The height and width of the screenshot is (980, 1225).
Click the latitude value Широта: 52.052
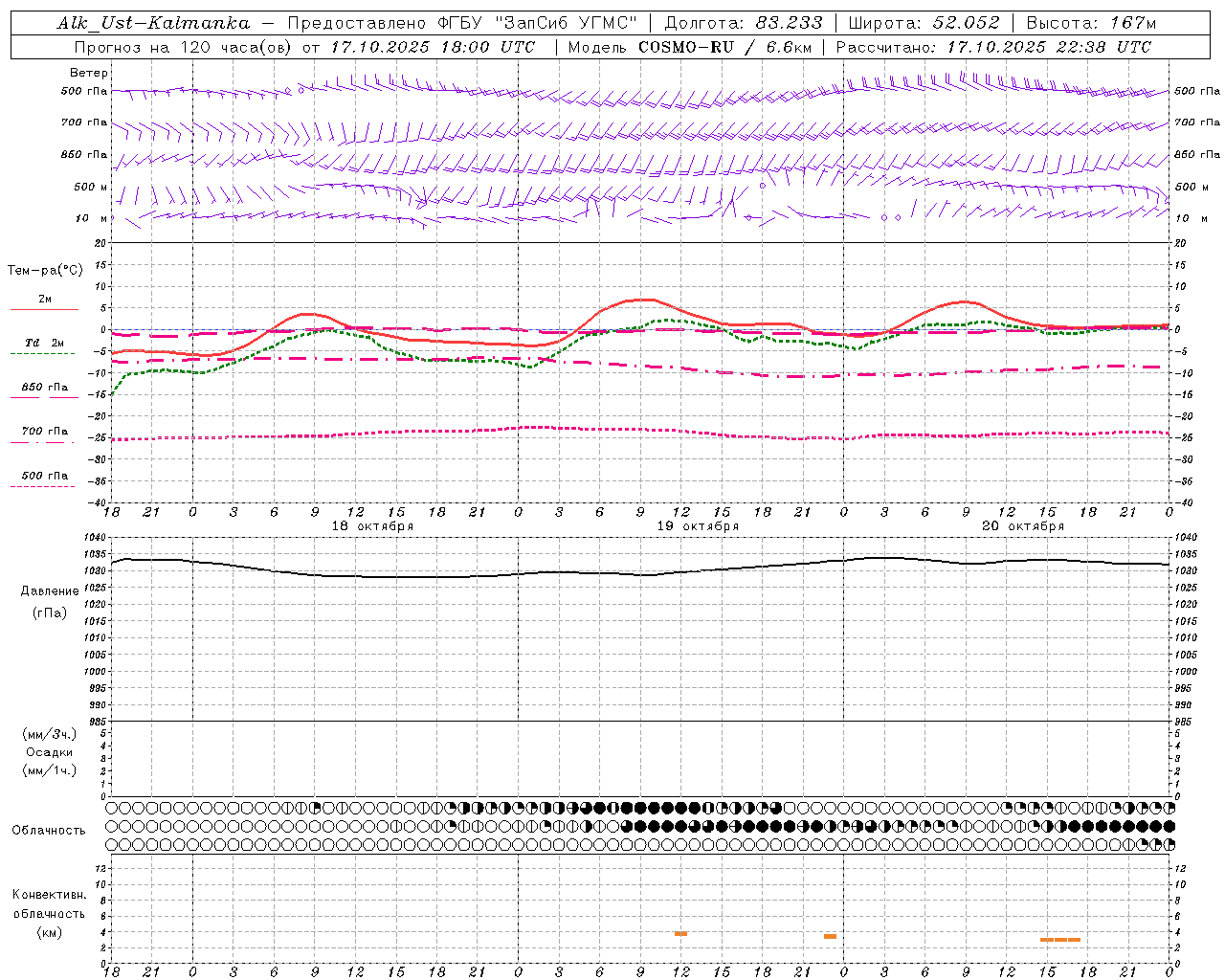point(924,23)
